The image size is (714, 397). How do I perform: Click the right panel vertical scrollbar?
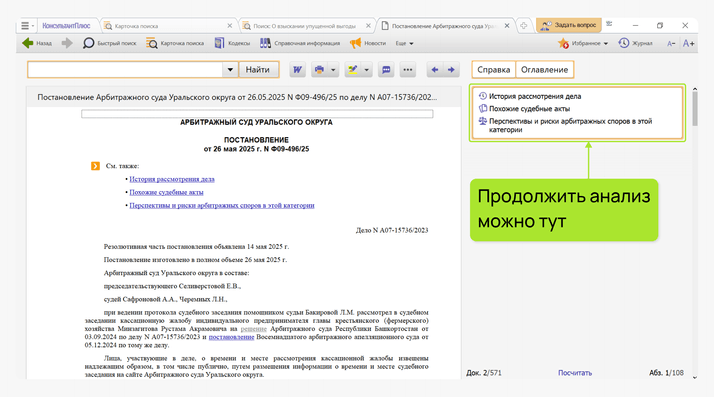click(695, 108)
